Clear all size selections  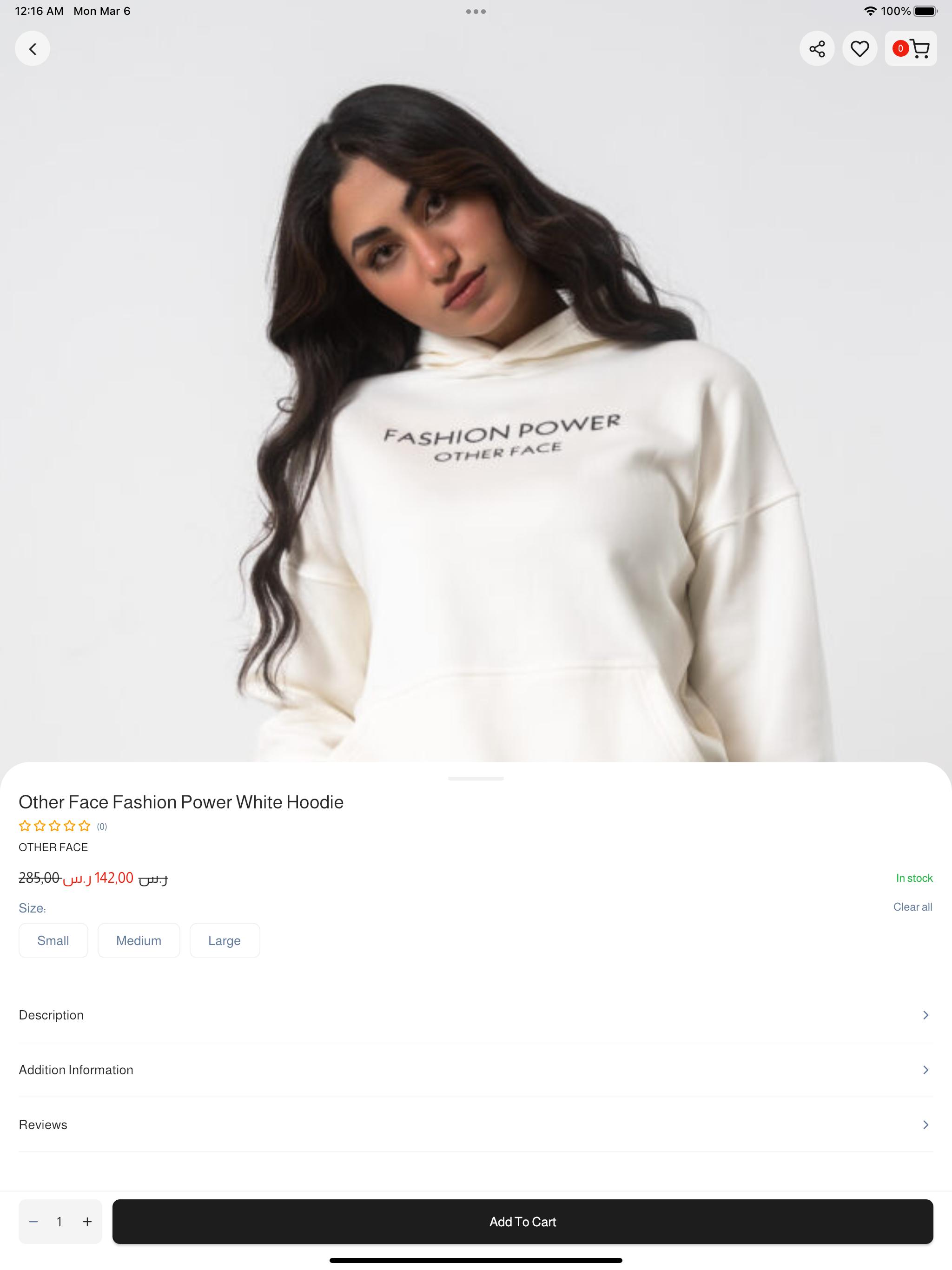pos(912,907)
